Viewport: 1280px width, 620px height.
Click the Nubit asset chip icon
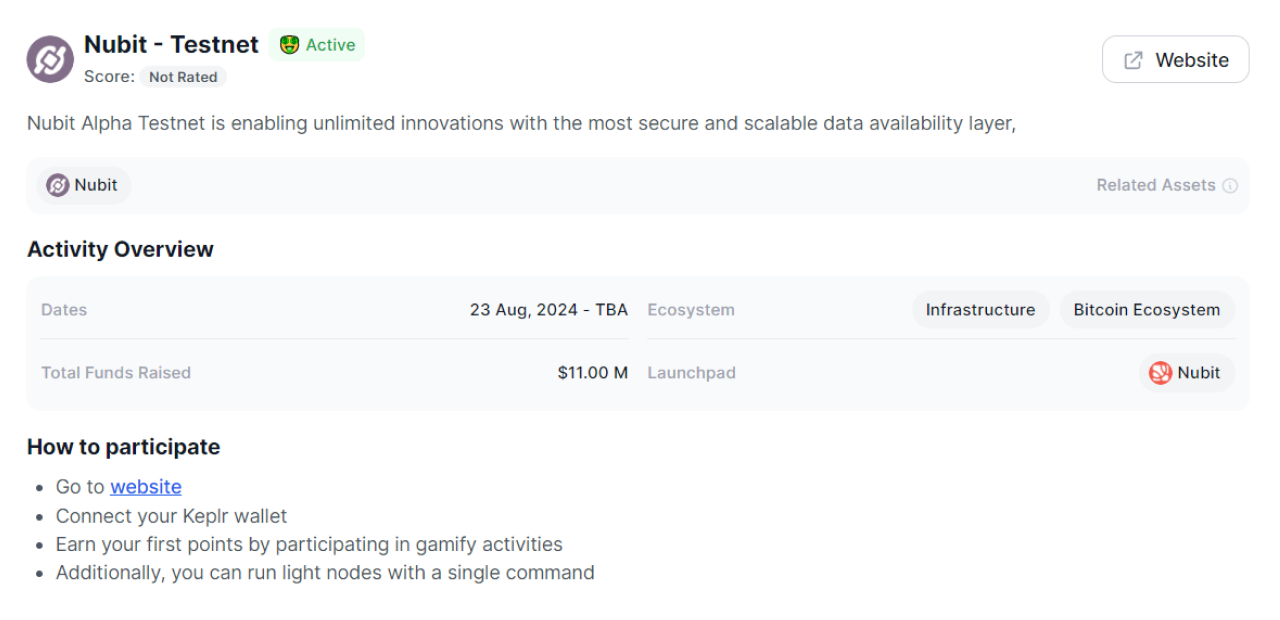(58, 185)
